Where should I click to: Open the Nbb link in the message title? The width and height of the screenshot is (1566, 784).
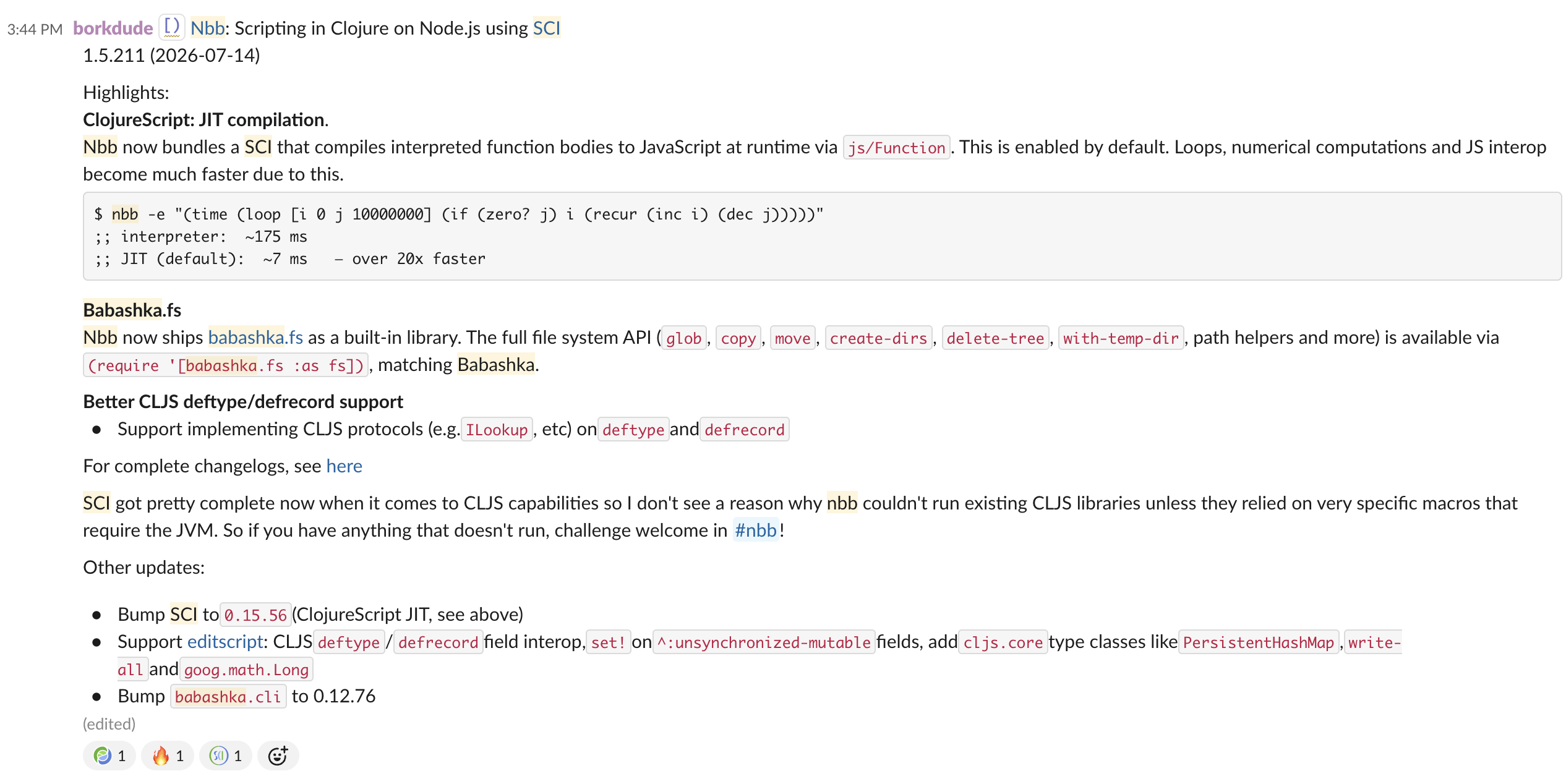pos(207,28)
